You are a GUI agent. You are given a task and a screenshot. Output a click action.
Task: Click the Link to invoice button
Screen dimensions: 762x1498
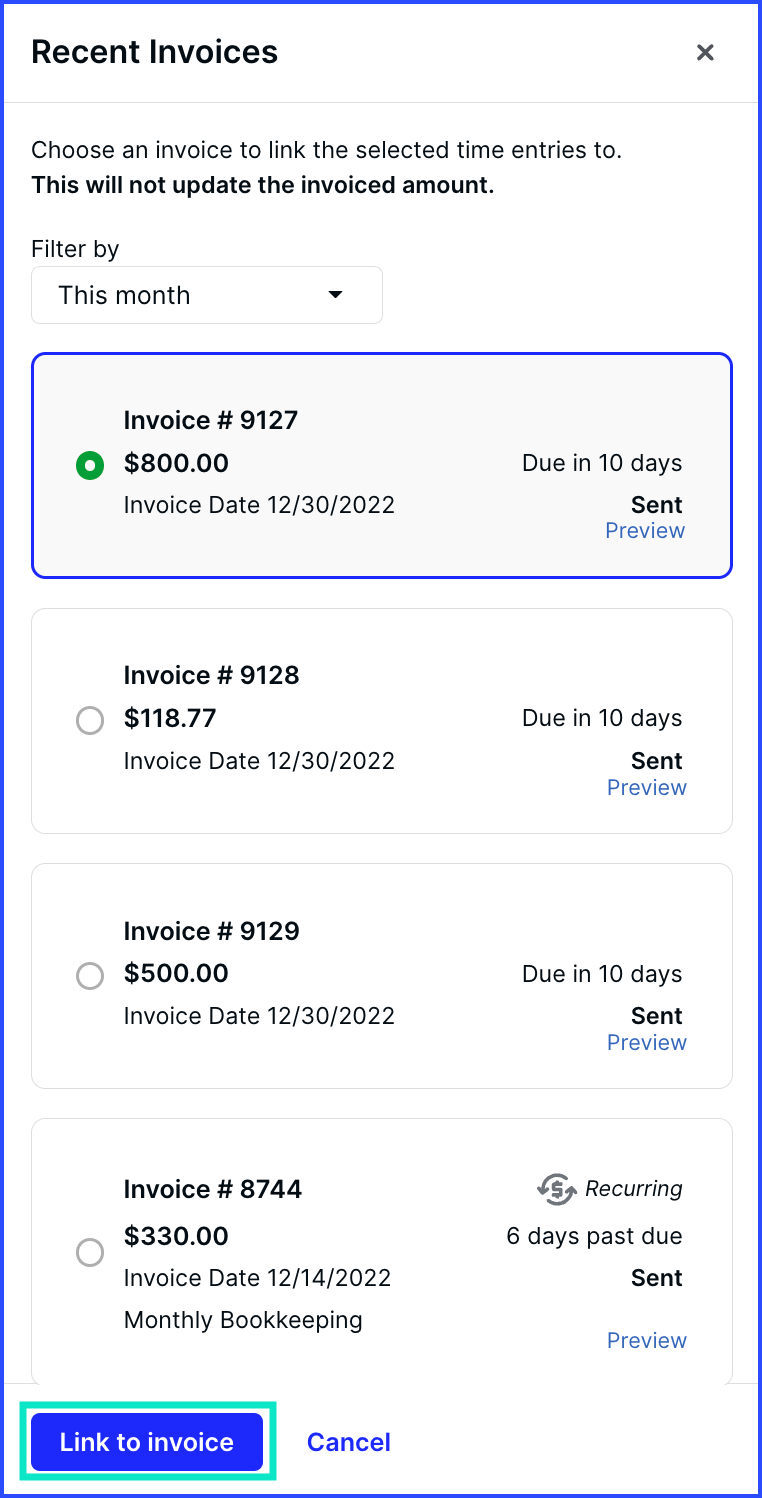[147, 1442]
